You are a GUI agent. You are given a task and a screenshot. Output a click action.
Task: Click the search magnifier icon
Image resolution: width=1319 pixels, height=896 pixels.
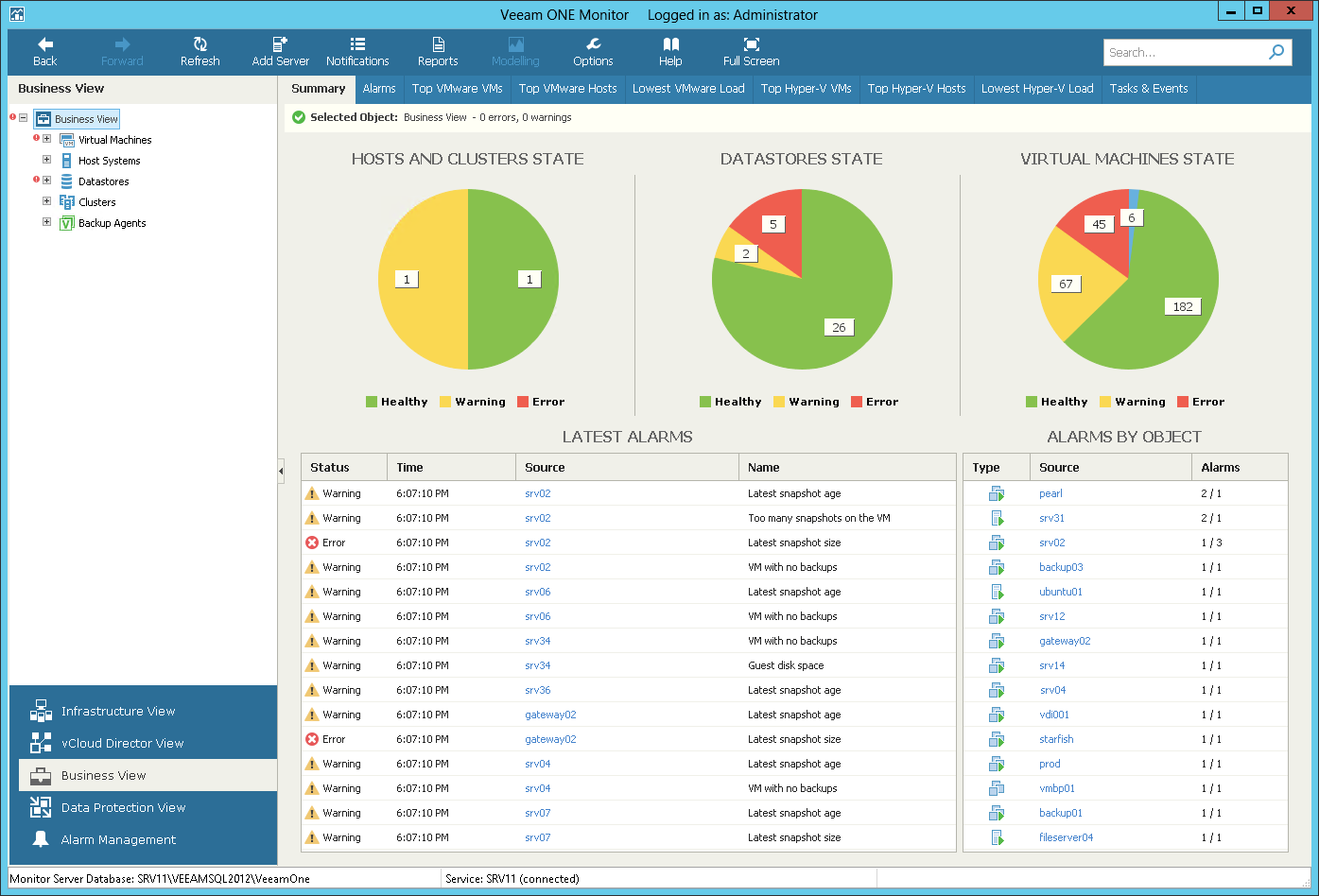(1276, 52)
